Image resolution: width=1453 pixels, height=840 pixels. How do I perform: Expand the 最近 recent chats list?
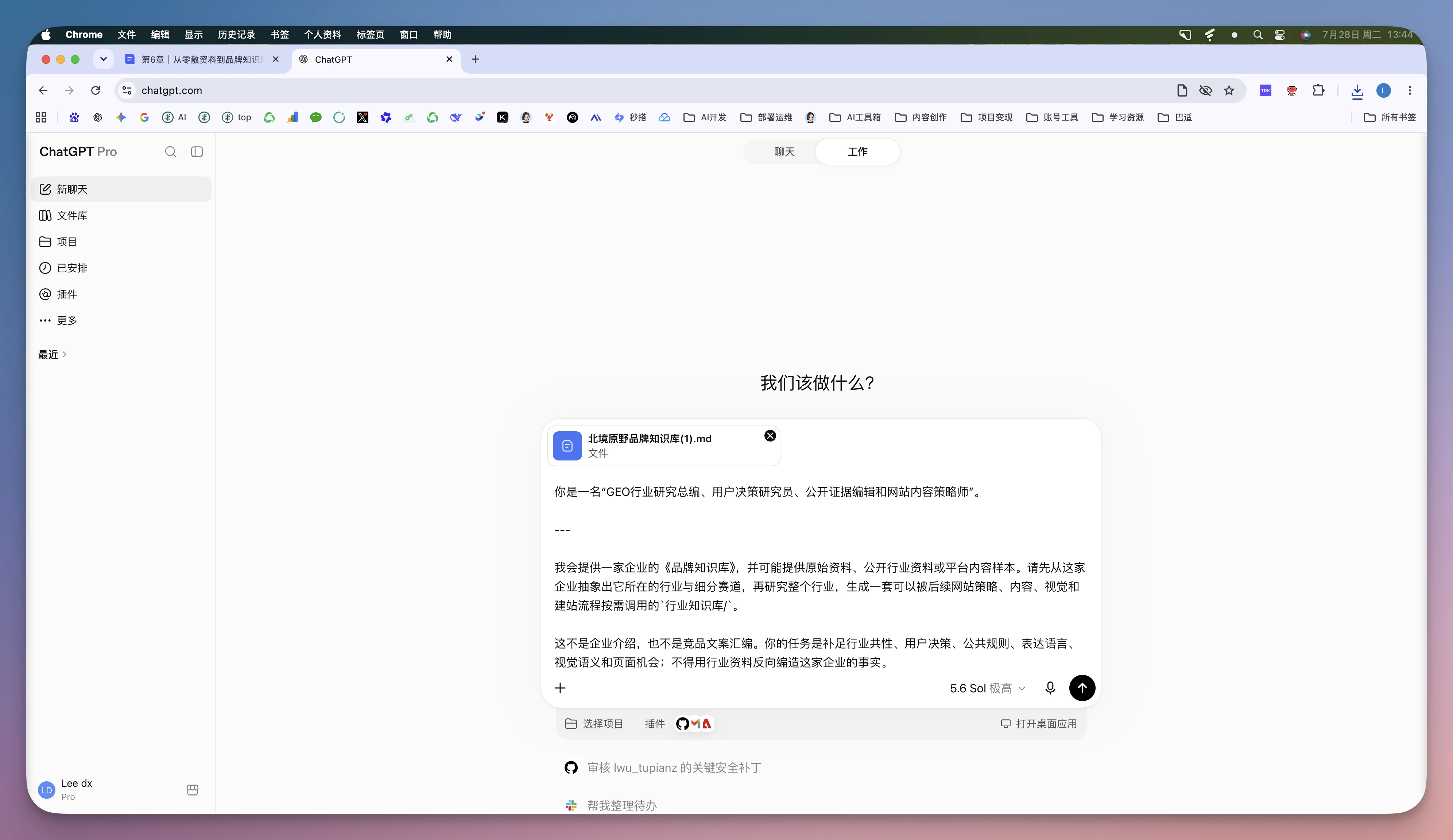tap(53, 355)
